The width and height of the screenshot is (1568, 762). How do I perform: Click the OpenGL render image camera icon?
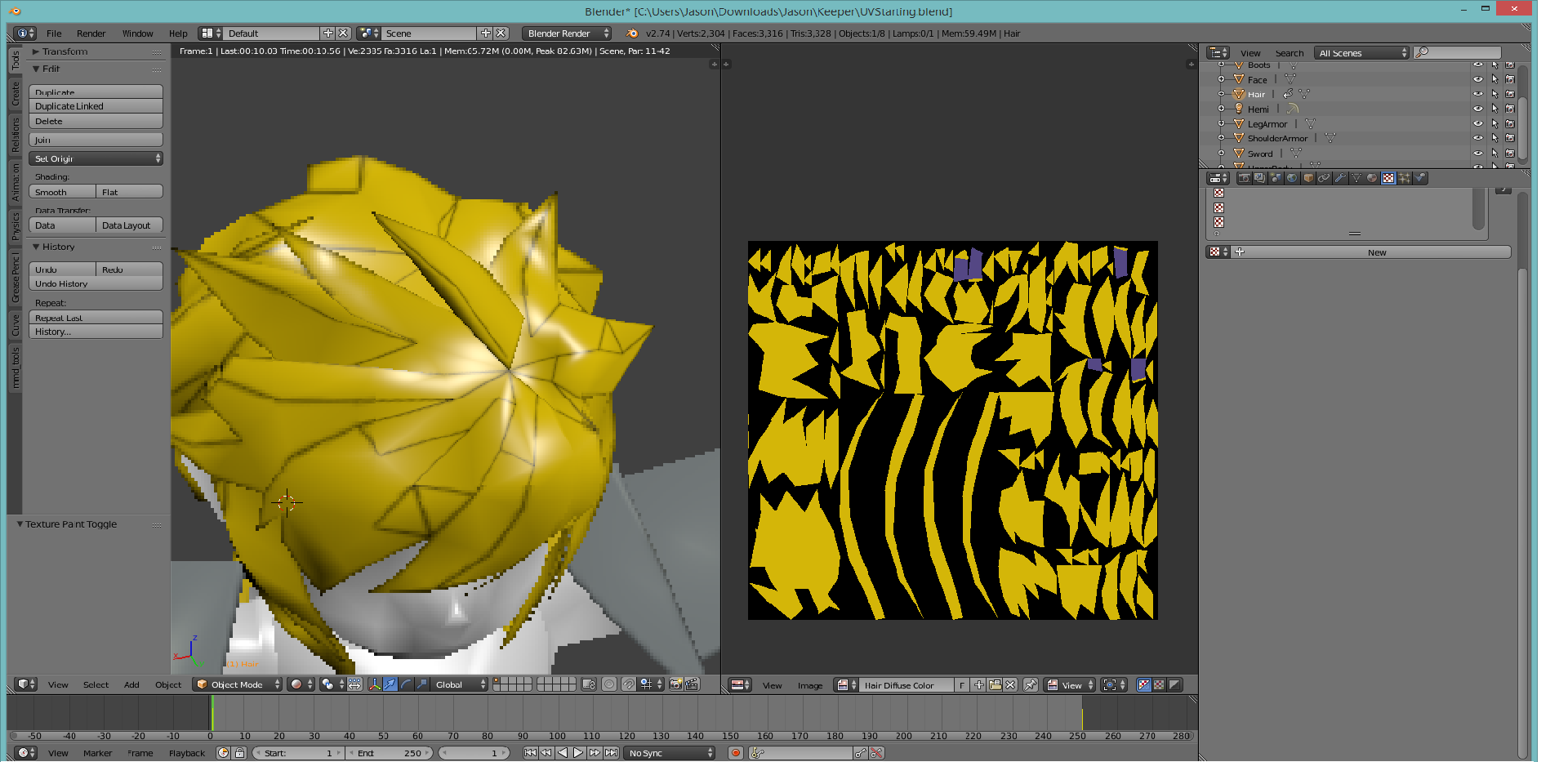(676, 684)
